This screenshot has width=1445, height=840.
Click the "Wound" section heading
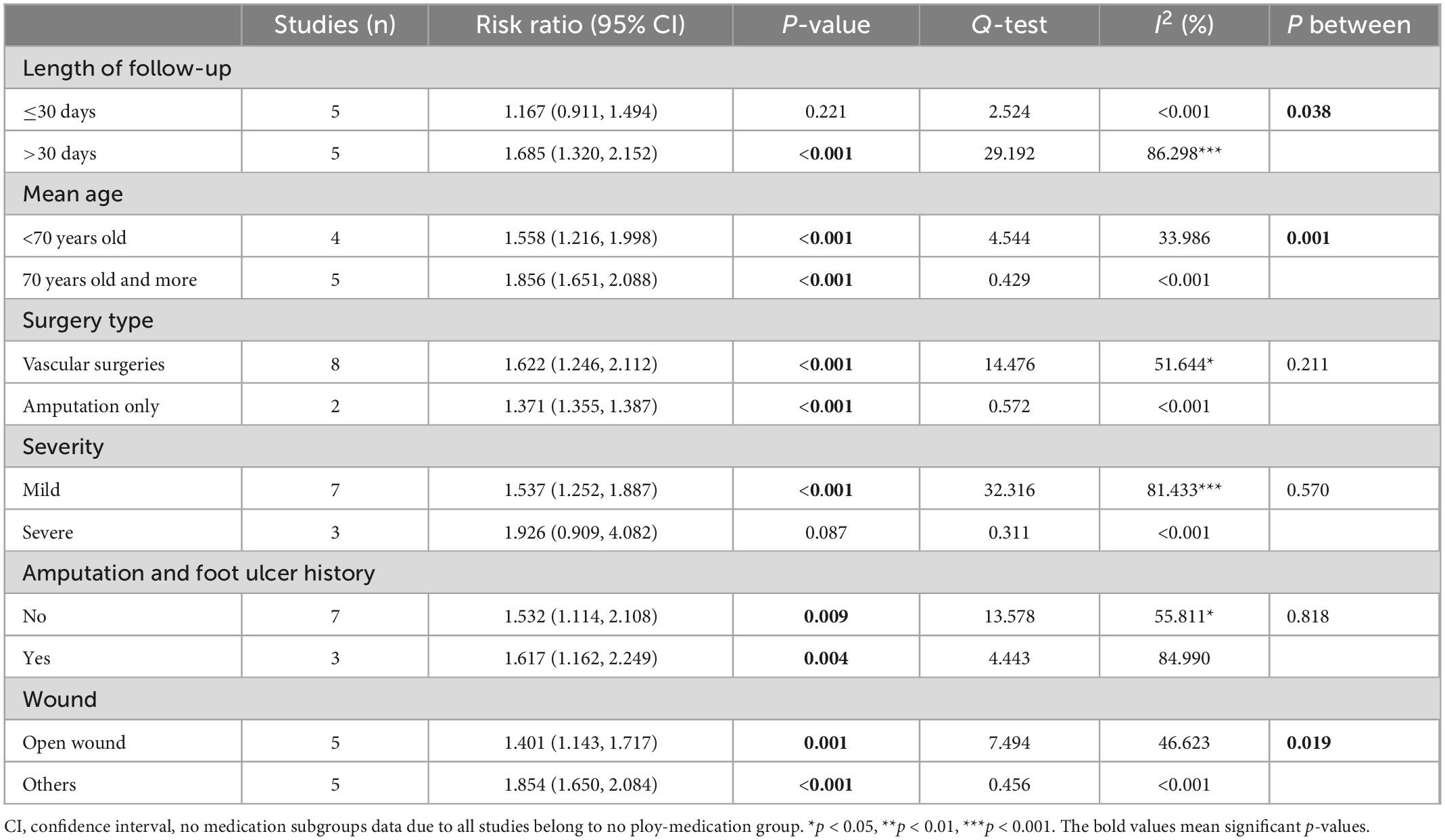(60, 699)
